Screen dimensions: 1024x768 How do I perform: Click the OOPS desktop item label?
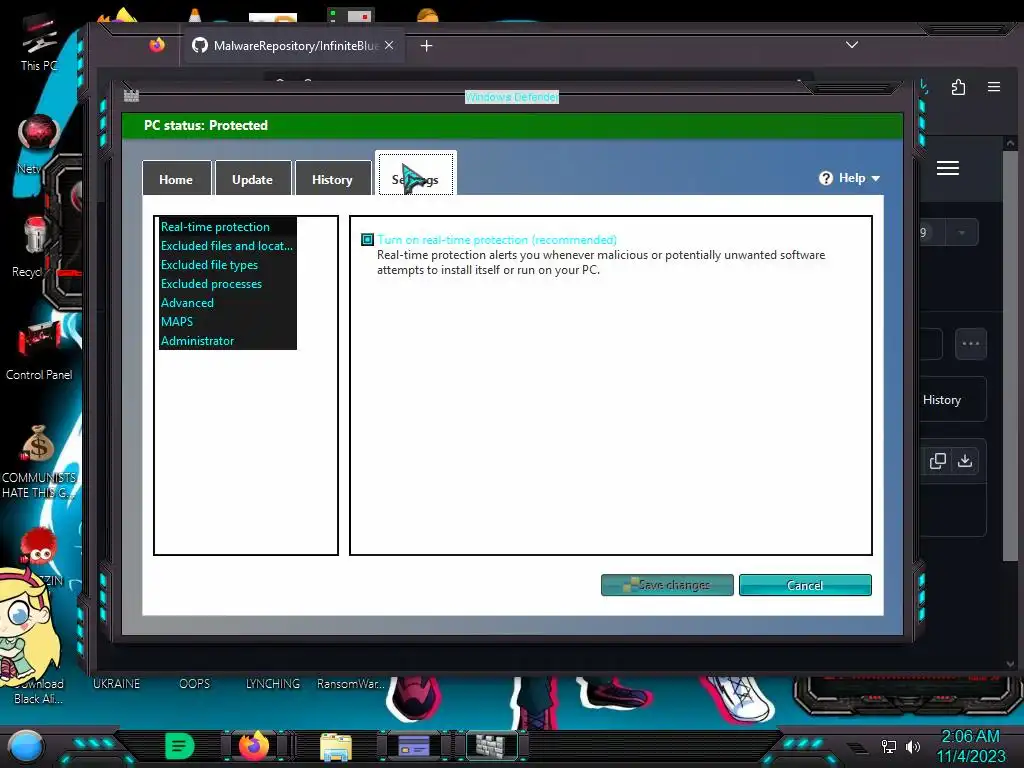pyautogui.click(x=195, y=684)
